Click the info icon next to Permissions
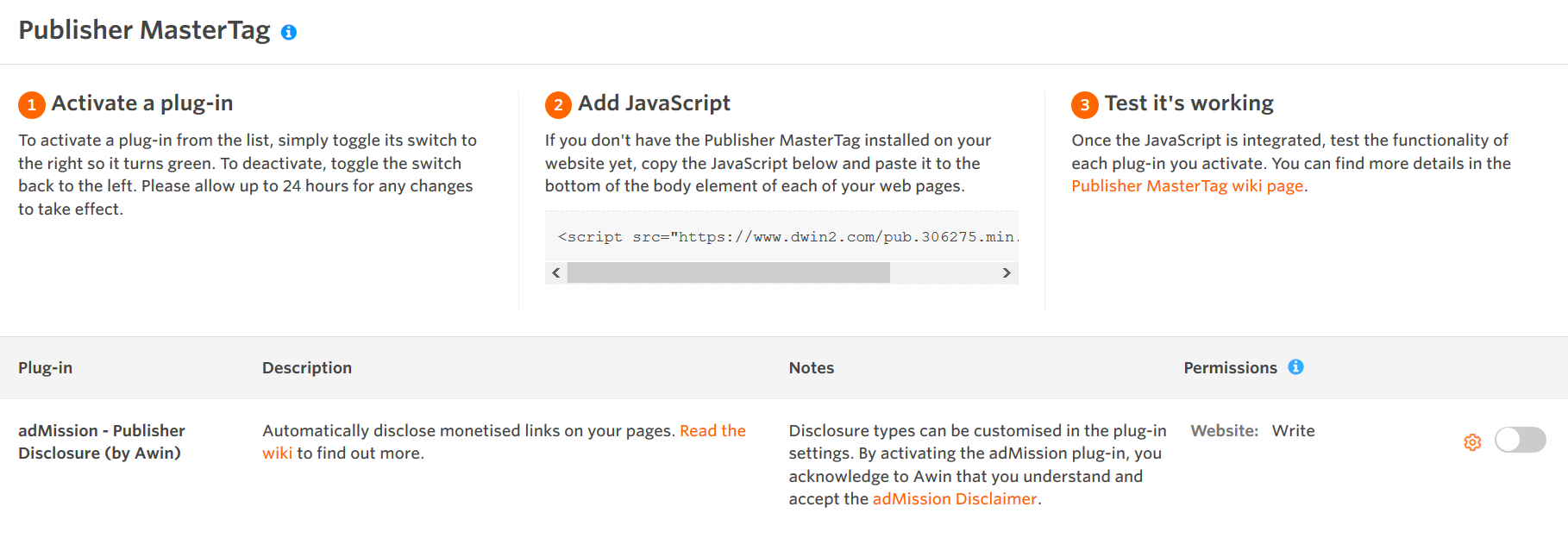Screen dimensions: 1568x538 tap(1295, 367)
